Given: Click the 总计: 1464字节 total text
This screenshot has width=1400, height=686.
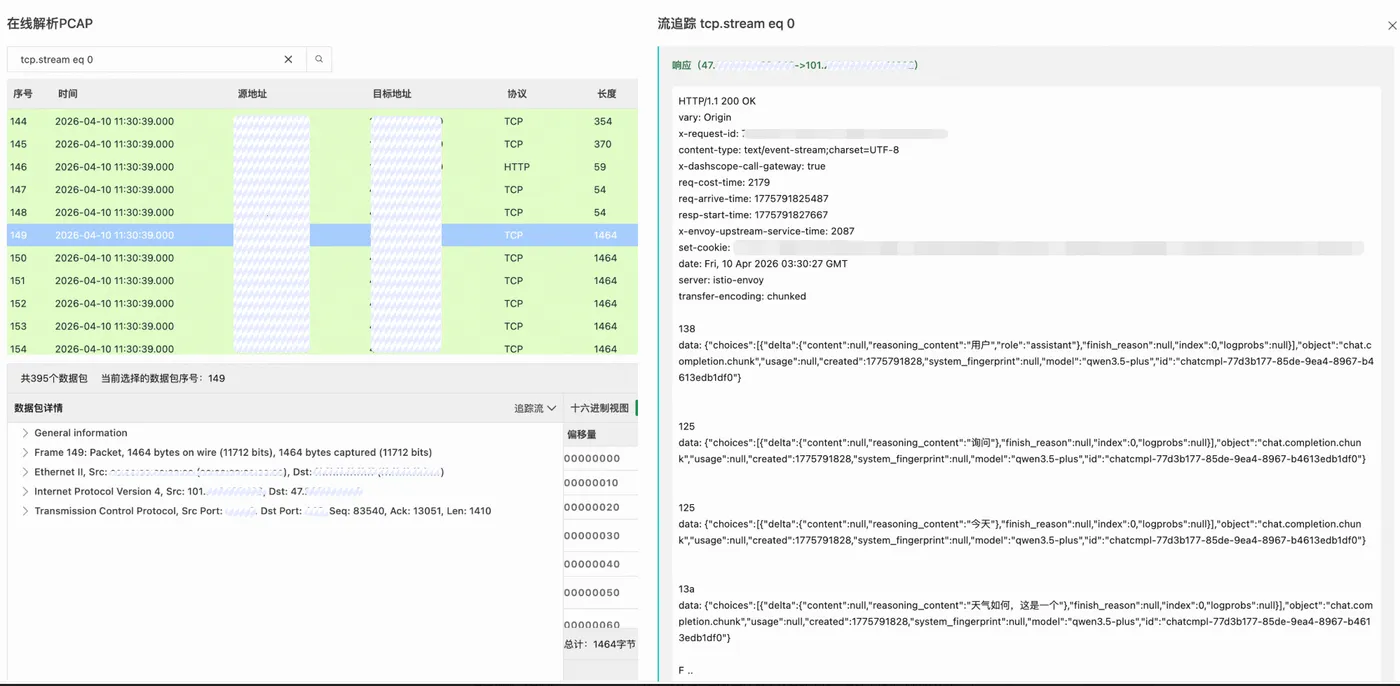Looking at the screenshot, I should (600, 645).
